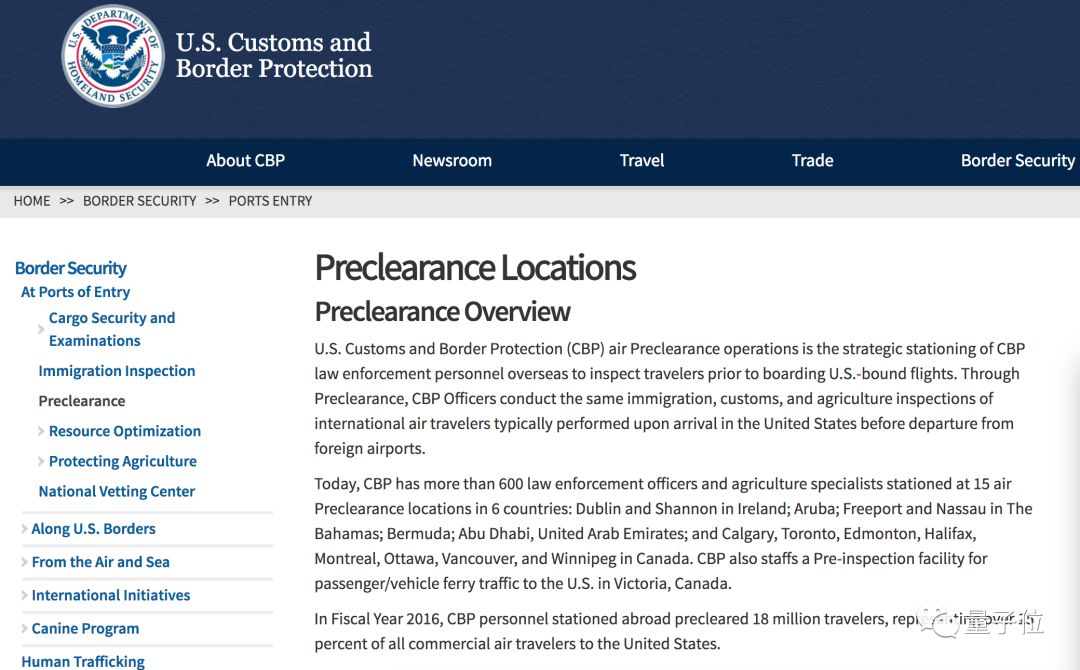
Task: Open the At Ports of Entry sidebar link
Action: click(x=76, y=292)
